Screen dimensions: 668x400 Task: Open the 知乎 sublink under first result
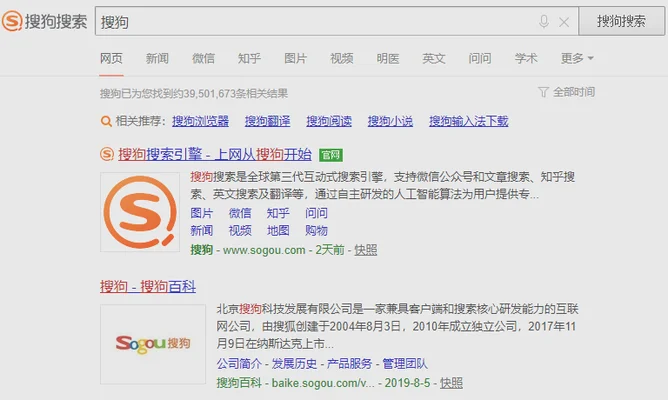point(278,213)
